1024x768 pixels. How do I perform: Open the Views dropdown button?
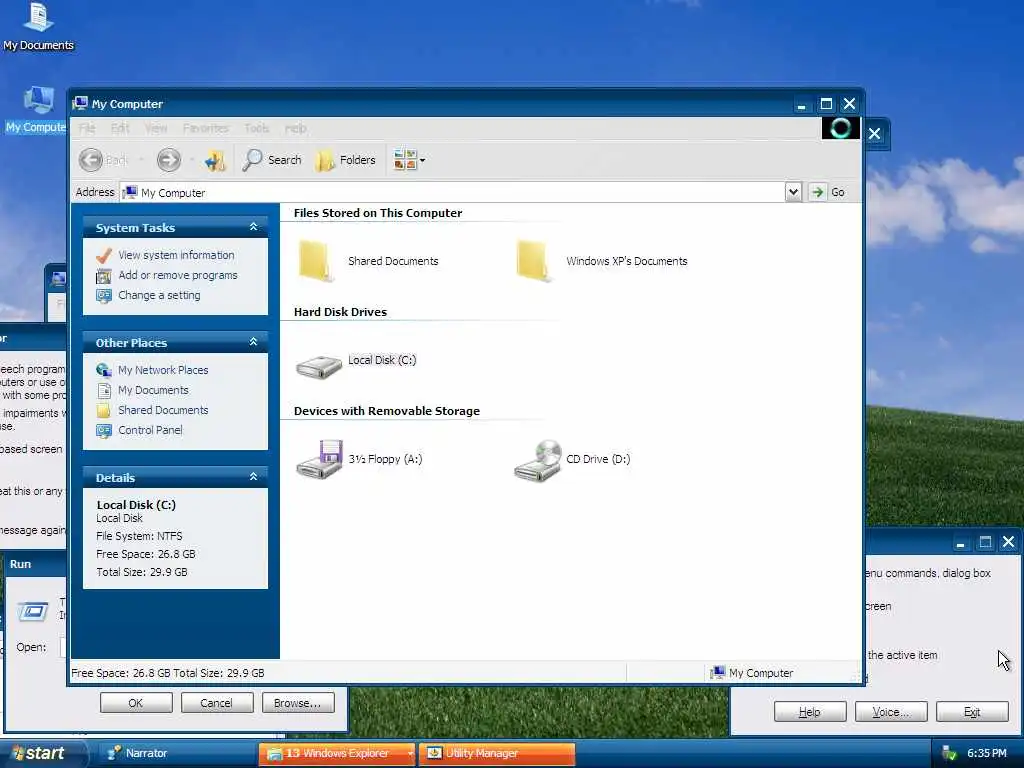tap(409, 160)
